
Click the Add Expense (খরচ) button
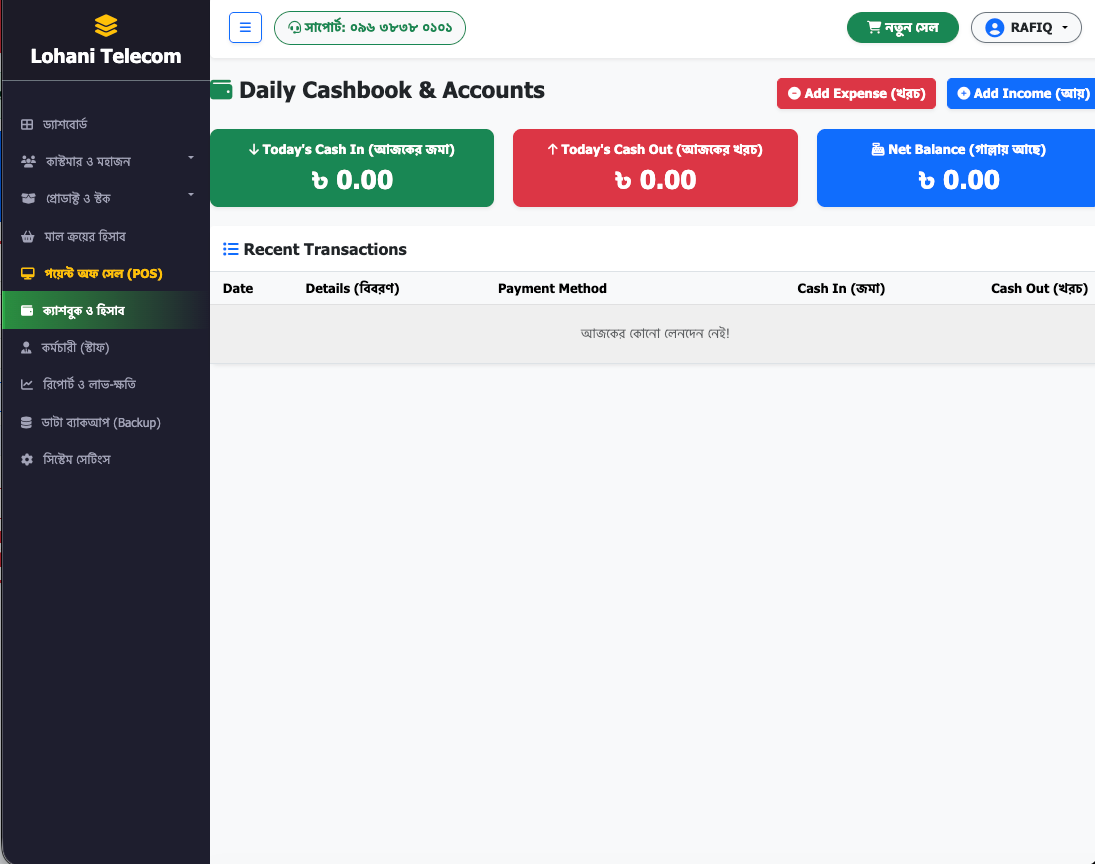click(856, 93)
